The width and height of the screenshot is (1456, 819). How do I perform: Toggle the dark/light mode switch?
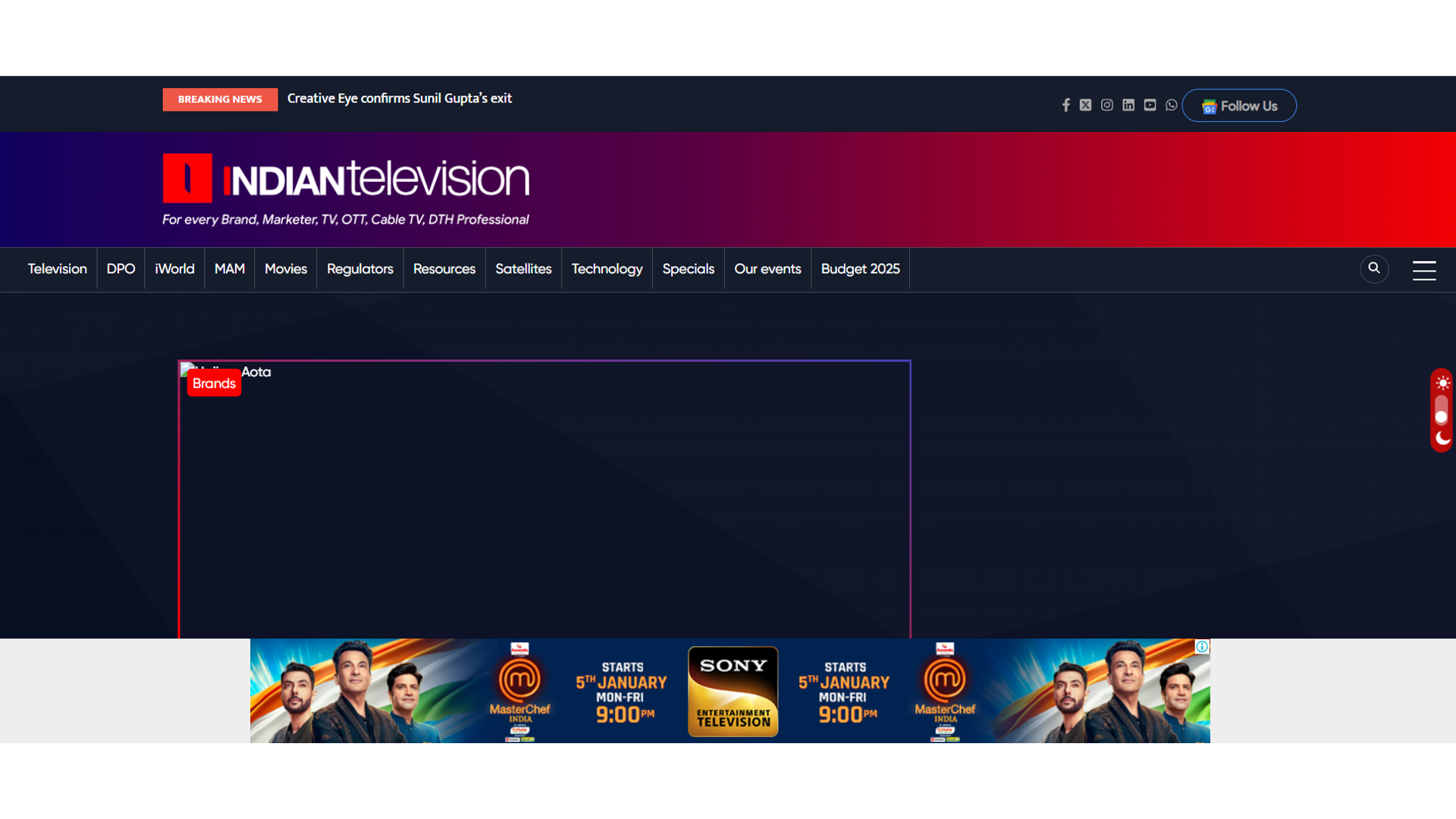pyautogui.click(x=1442, y=411)
